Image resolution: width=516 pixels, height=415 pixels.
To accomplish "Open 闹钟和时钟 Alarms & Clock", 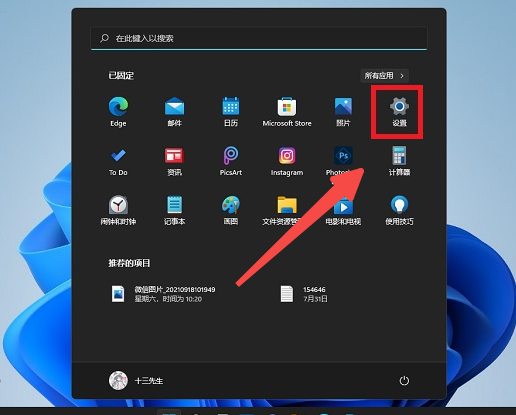I will coord(118,210).
